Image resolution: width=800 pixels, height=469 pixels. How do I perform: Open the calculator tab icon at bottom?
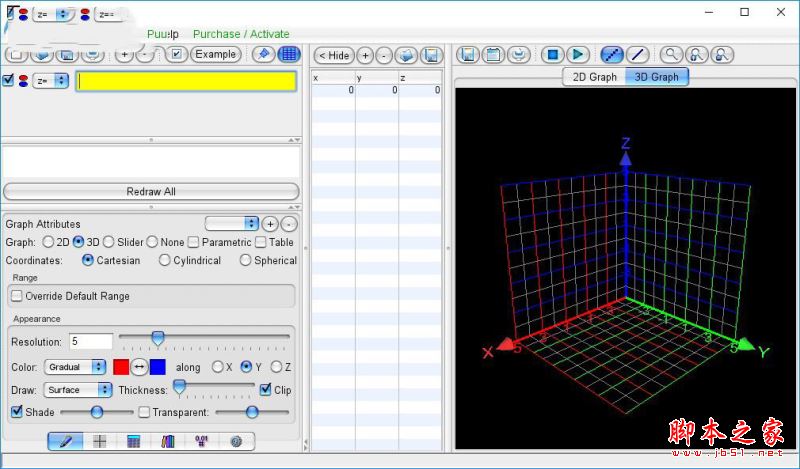[133, 441]
